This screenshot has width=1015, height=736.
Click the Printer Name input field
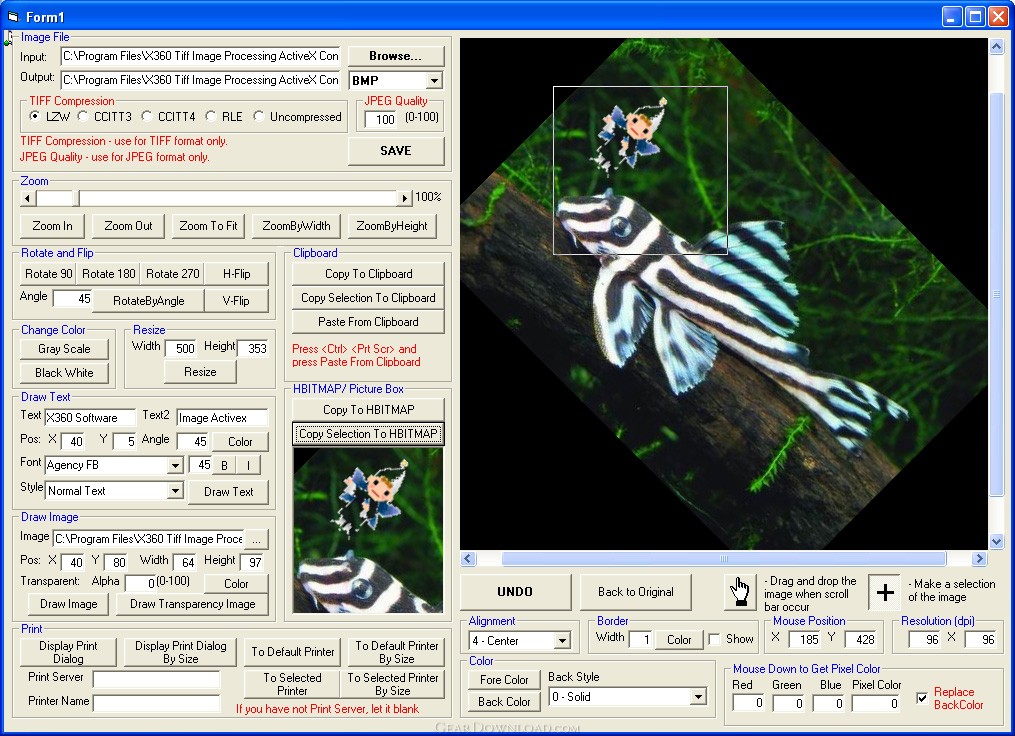point(156,702)
